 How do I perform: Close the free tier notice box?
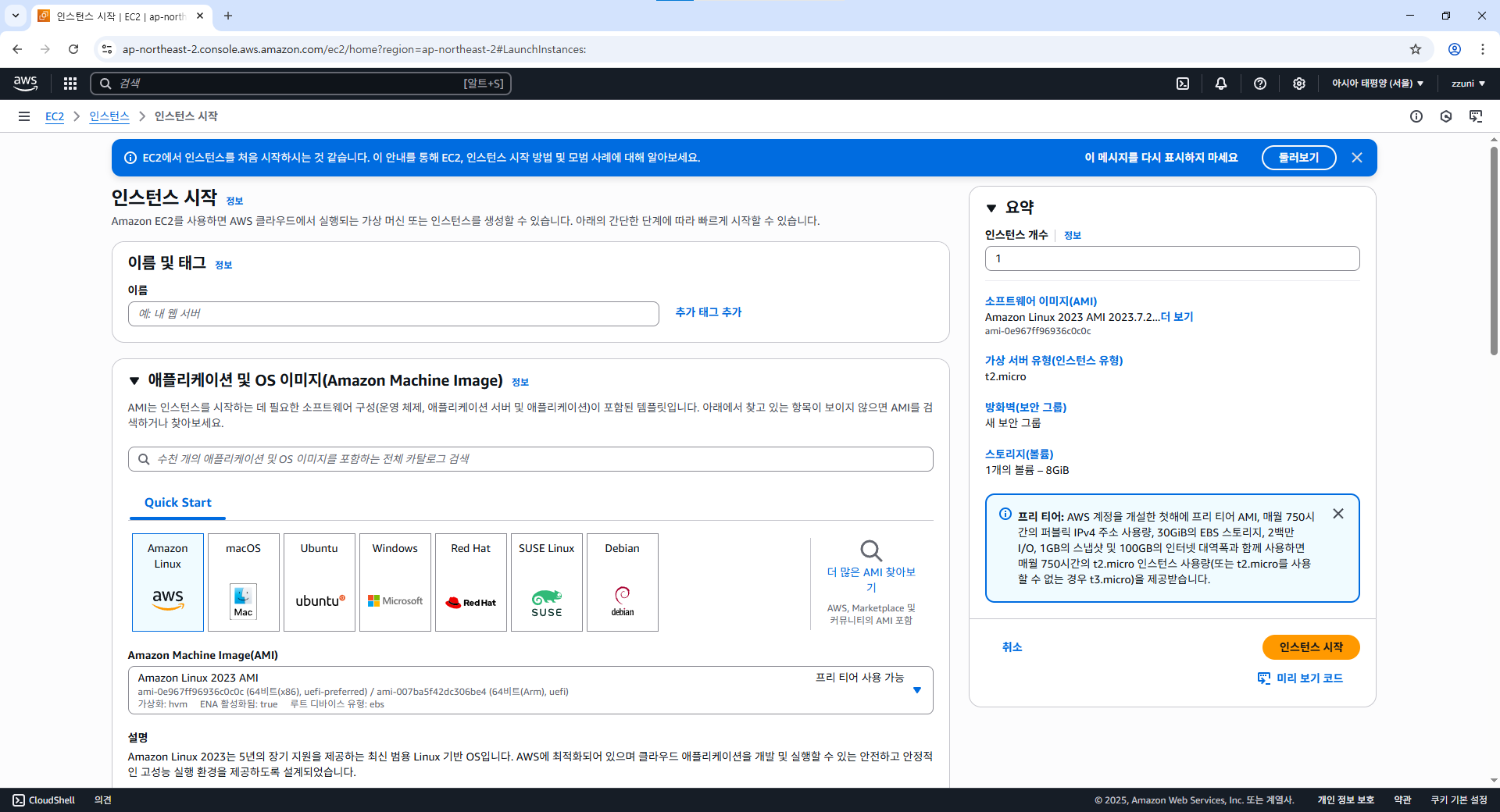pyautogui.click(x=1338, y=514)
